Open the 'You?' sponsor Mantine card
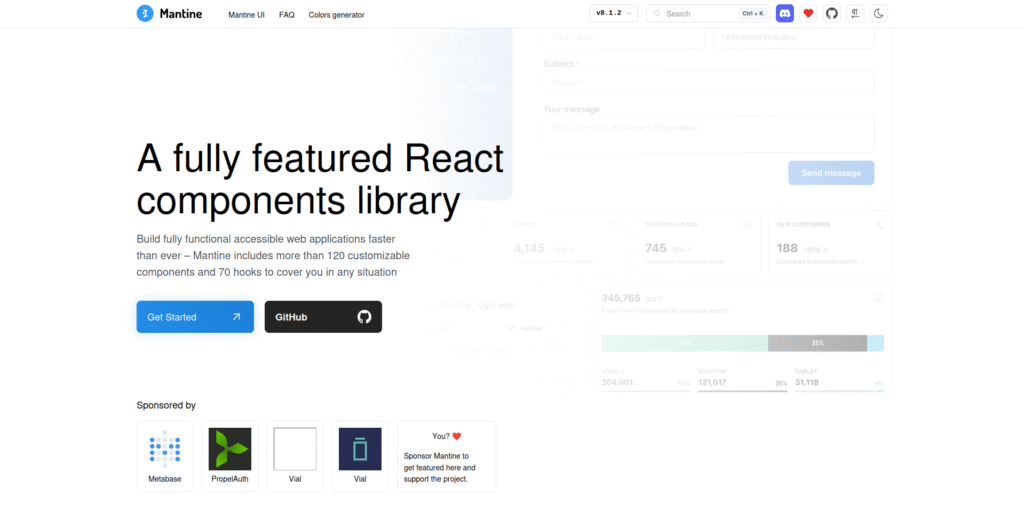This screenshot has height=512, width=1024. click(x=447, y=456)
